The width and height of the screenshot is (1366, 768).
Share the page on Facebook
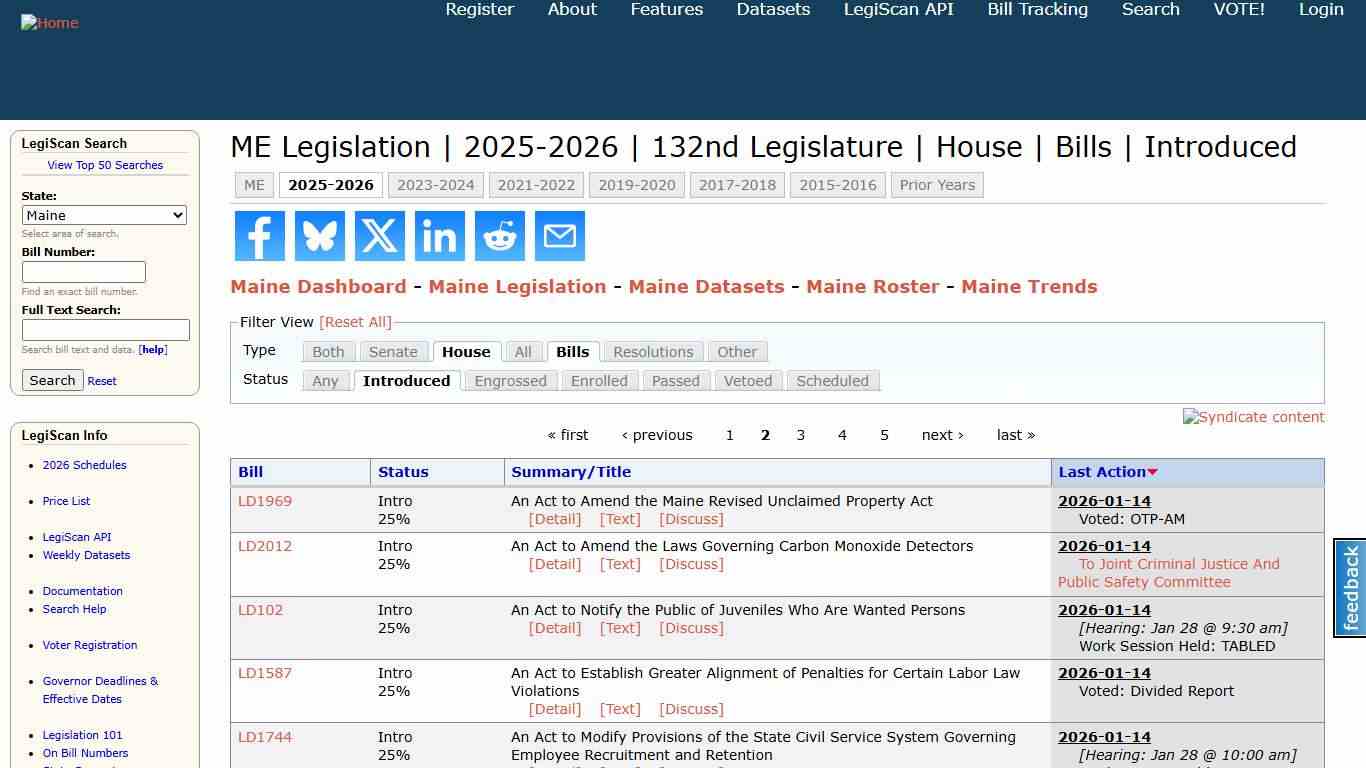click(x=259, y=236)
